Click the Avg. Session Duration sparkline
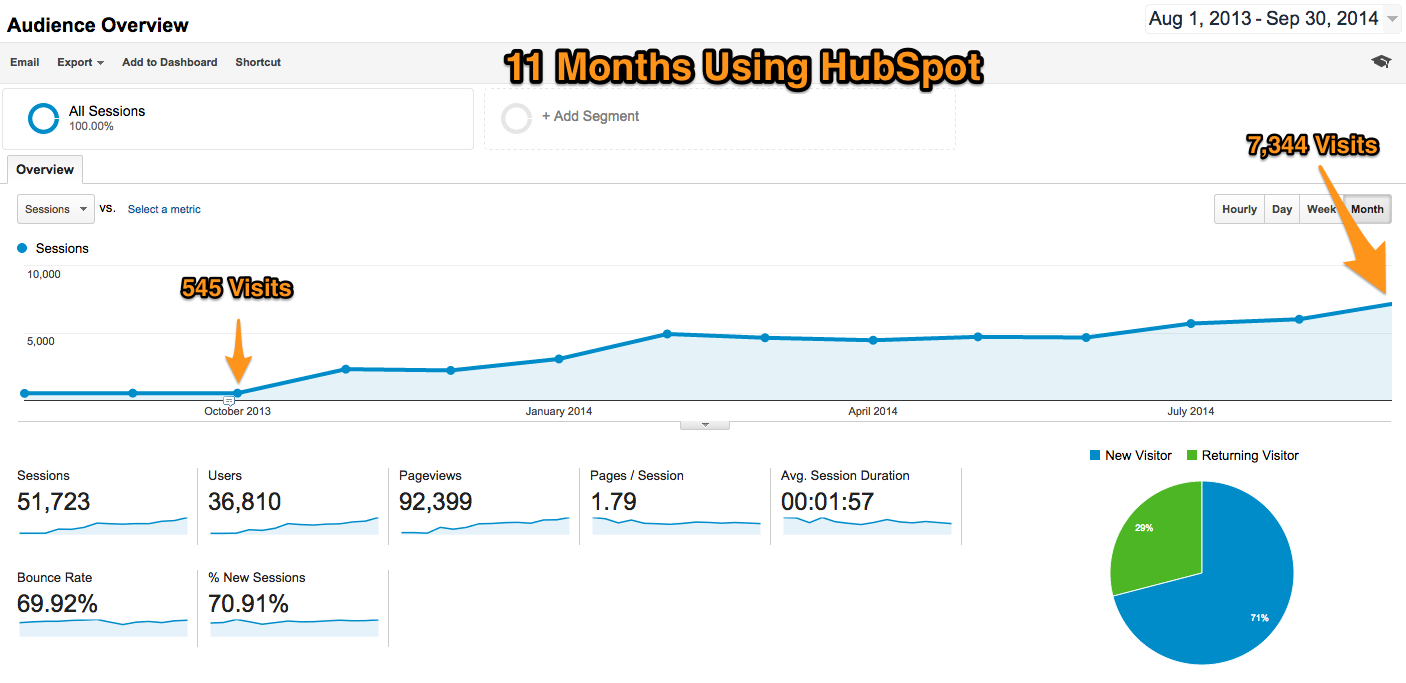 point(867,524)
